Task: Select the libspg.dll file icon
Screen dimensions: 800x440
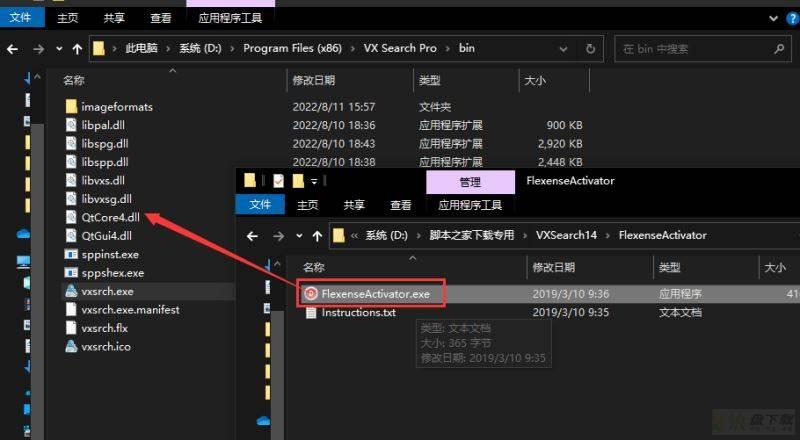Action: pyautogui.click(x=71, y=143)
